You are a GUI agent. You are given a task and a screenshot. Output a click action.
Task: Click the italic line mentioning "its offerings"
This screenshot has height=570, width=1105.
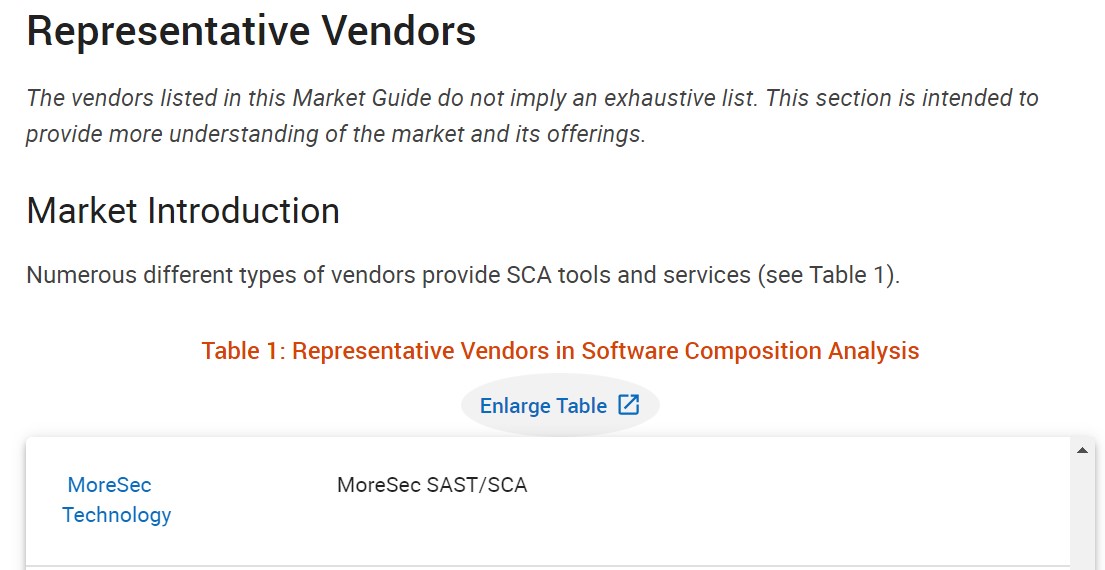click(x=335, y=134)
